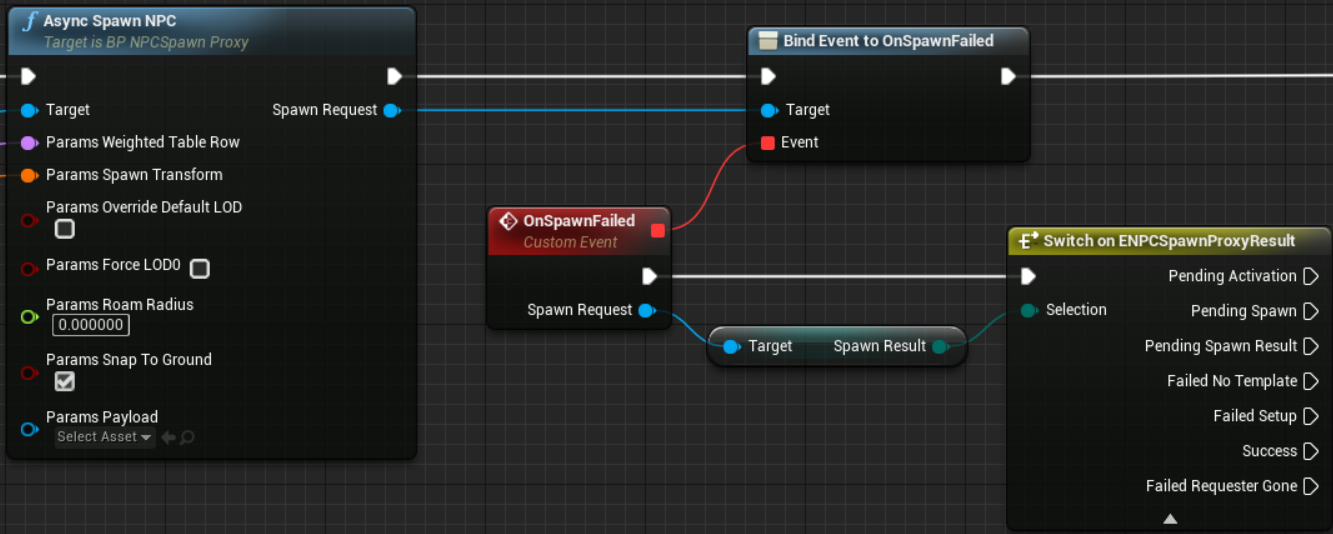Click the Spawn Result output pin
This screenshot has height=534, width=1333.
point(939,347)
